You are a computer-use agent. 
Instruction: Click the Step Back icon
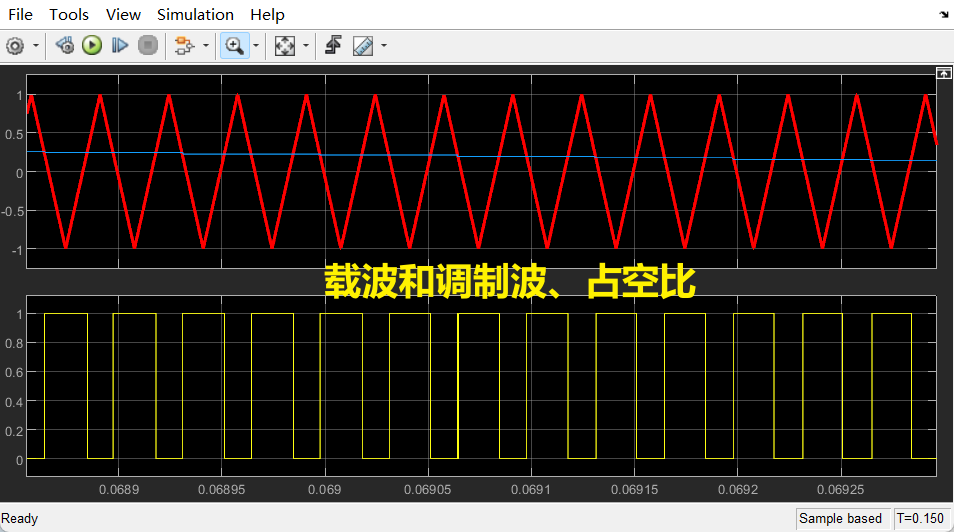[64, 46]
